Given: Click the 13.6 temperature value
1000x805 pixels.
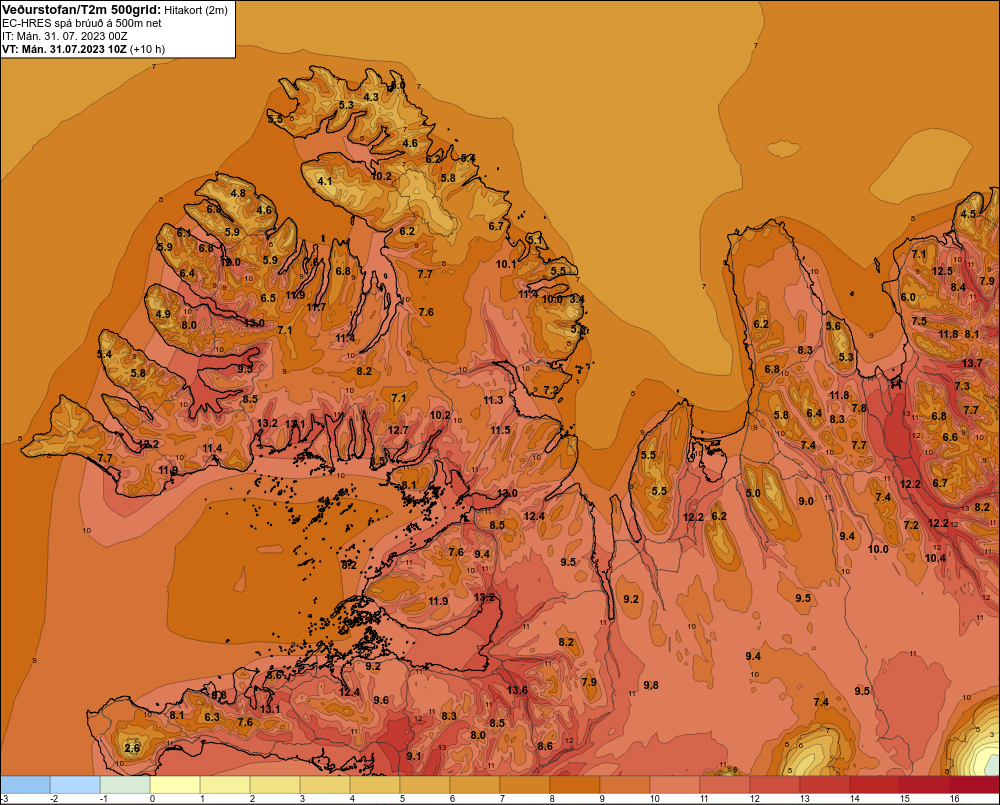Looking at the screenshot, I should pos(517,690).
